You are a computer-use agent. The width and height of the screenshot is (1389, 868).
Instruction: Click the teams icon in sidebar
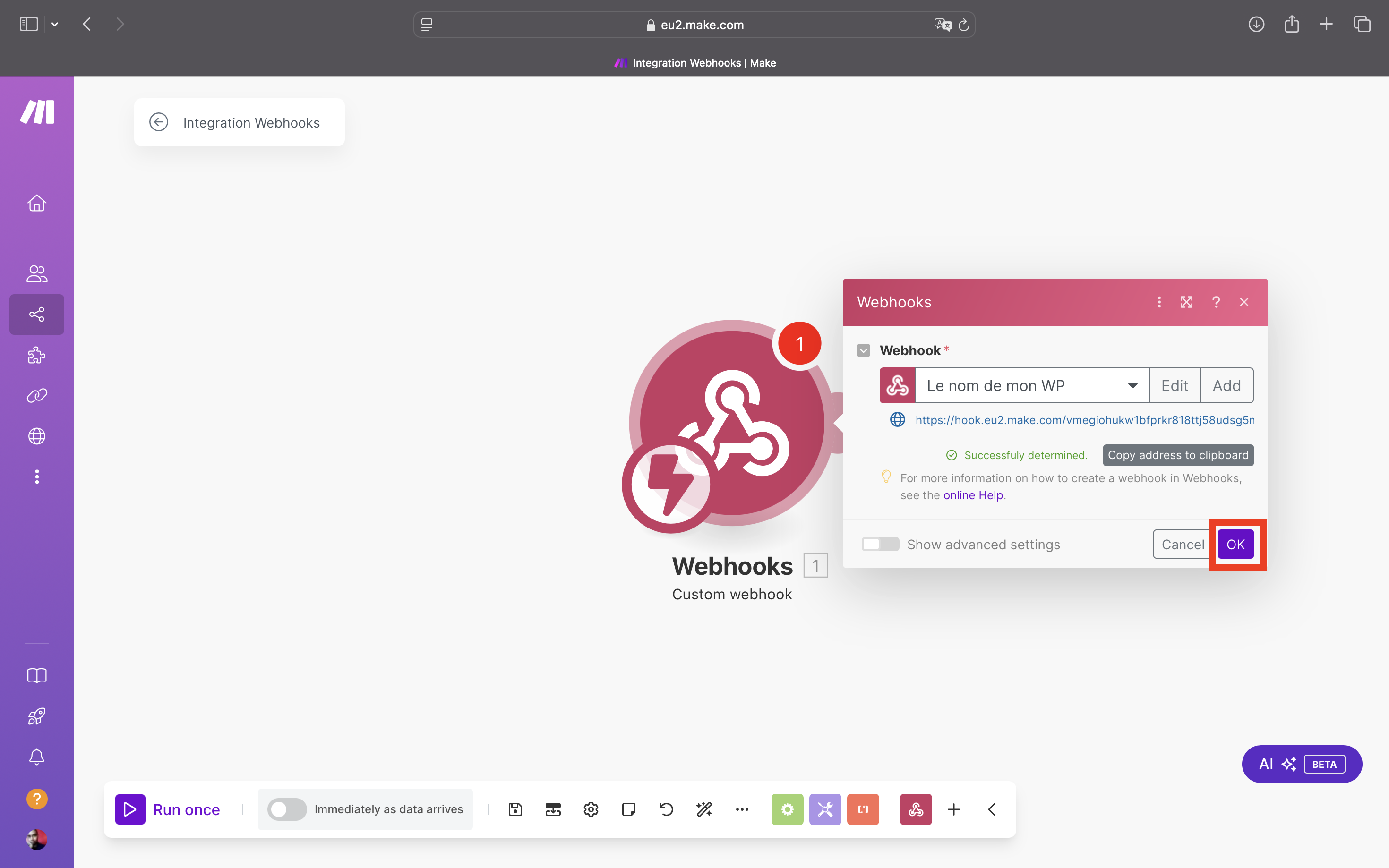[x=37, y=273]
